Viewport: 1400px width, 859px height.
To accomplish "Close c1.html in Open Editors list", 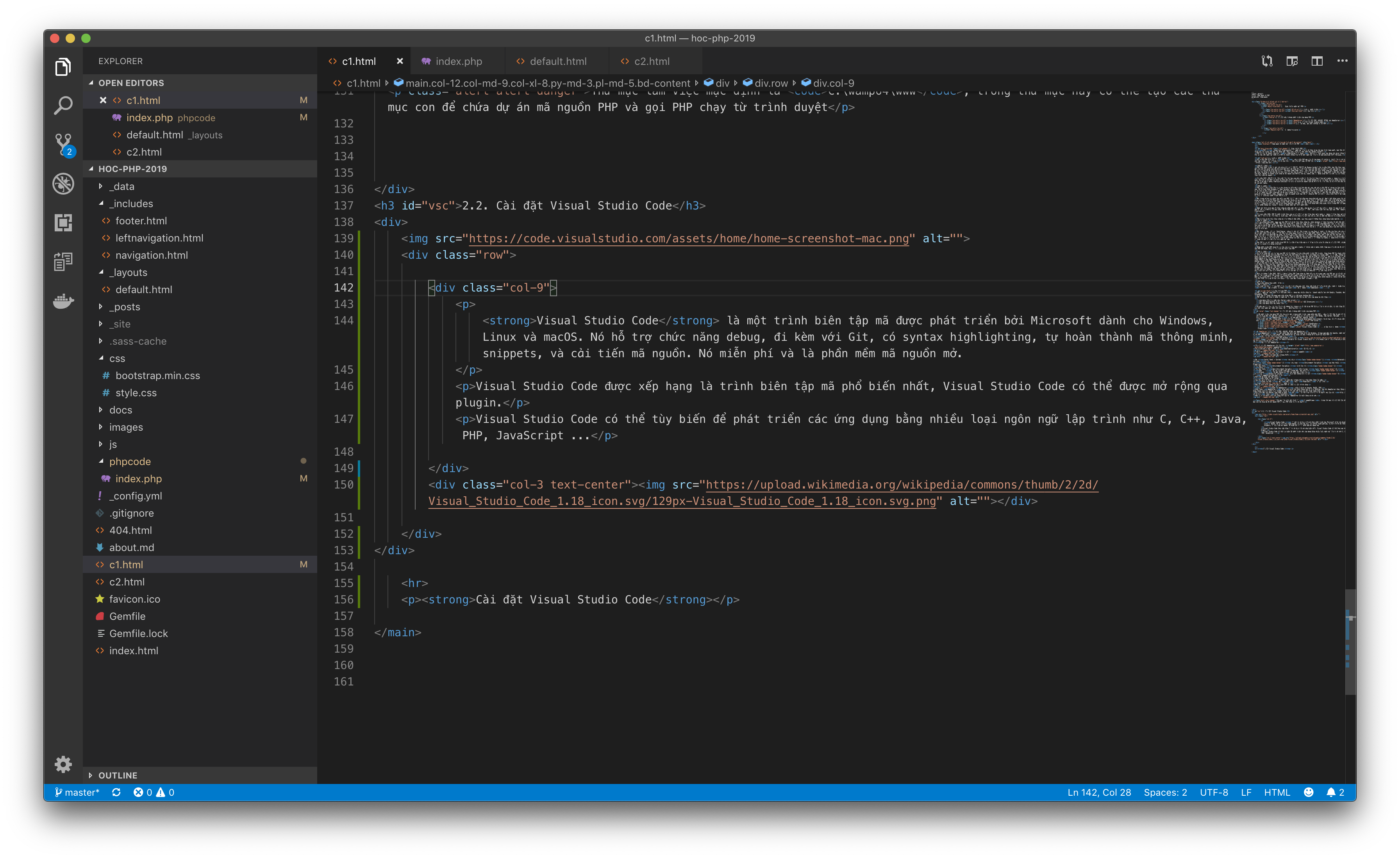I will [103, 100].
